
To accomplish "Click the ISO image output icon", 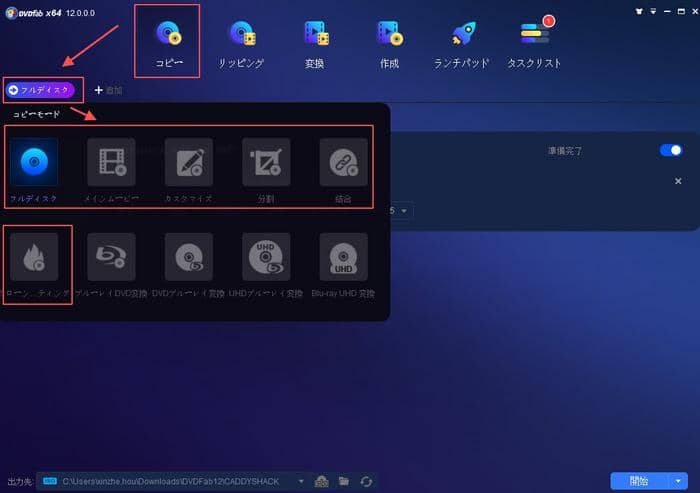I will click(322, 481).
